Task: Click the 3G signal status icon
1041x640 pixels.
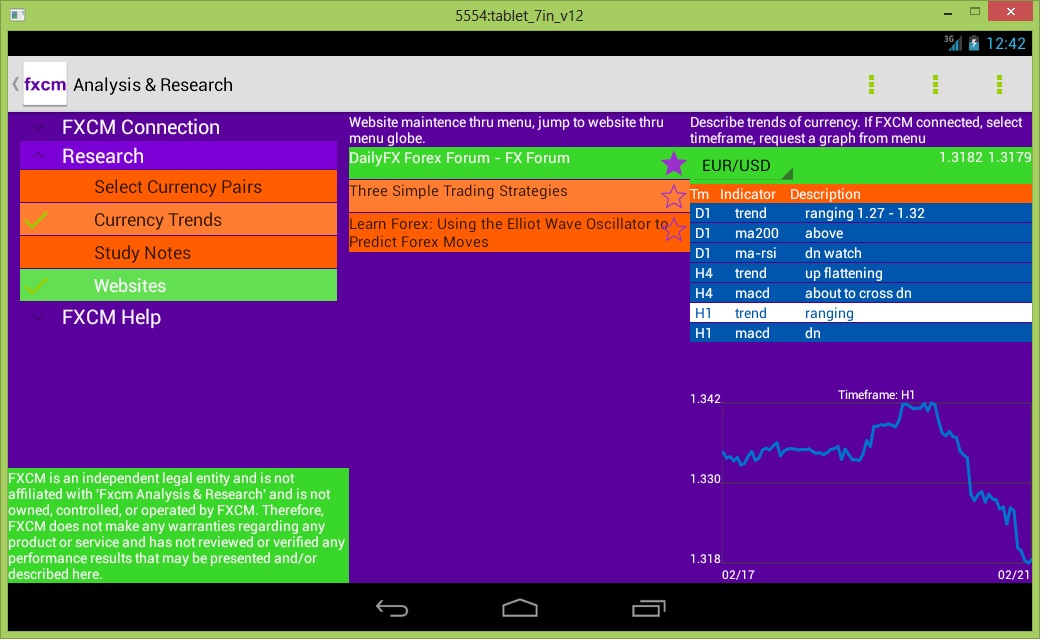Action: click(953, 43)
